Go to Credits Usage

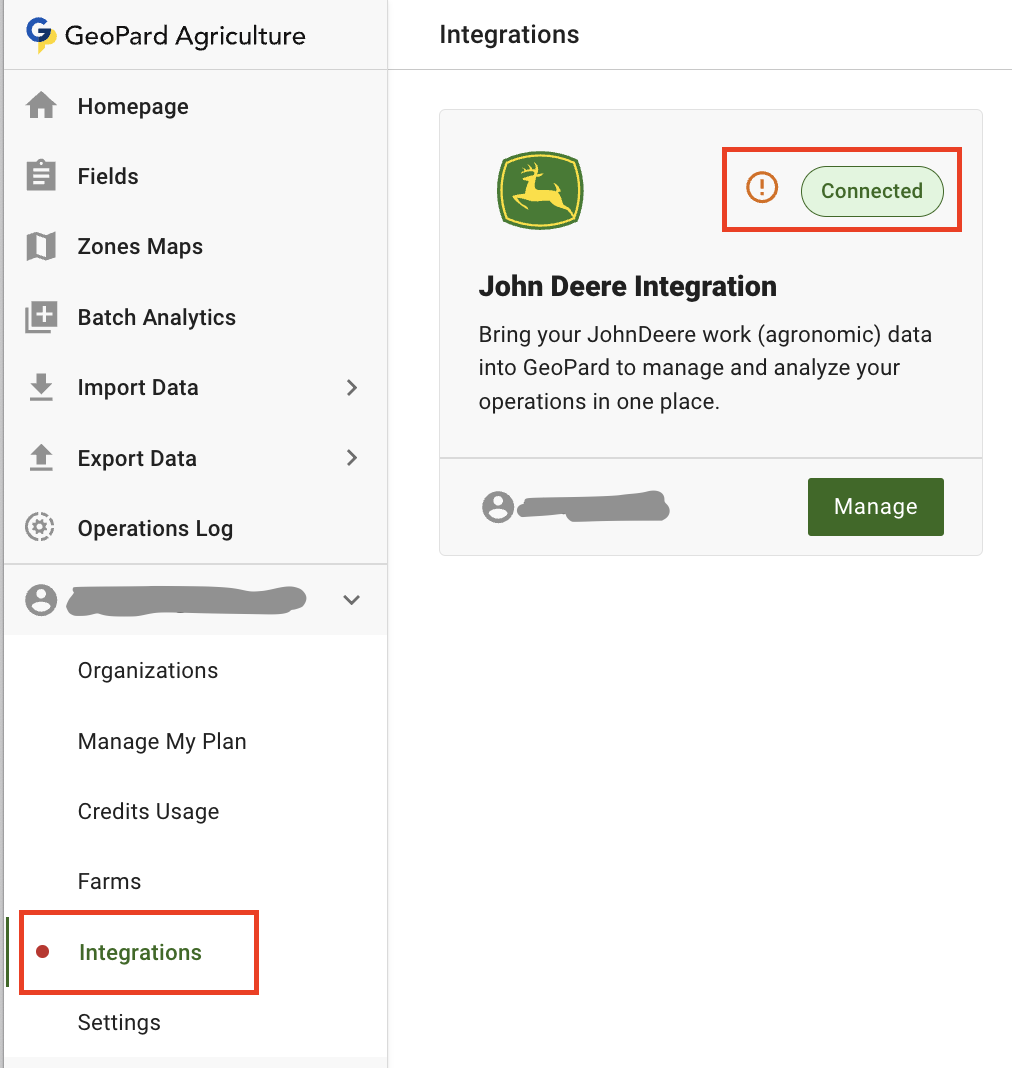tap(148, 812)
